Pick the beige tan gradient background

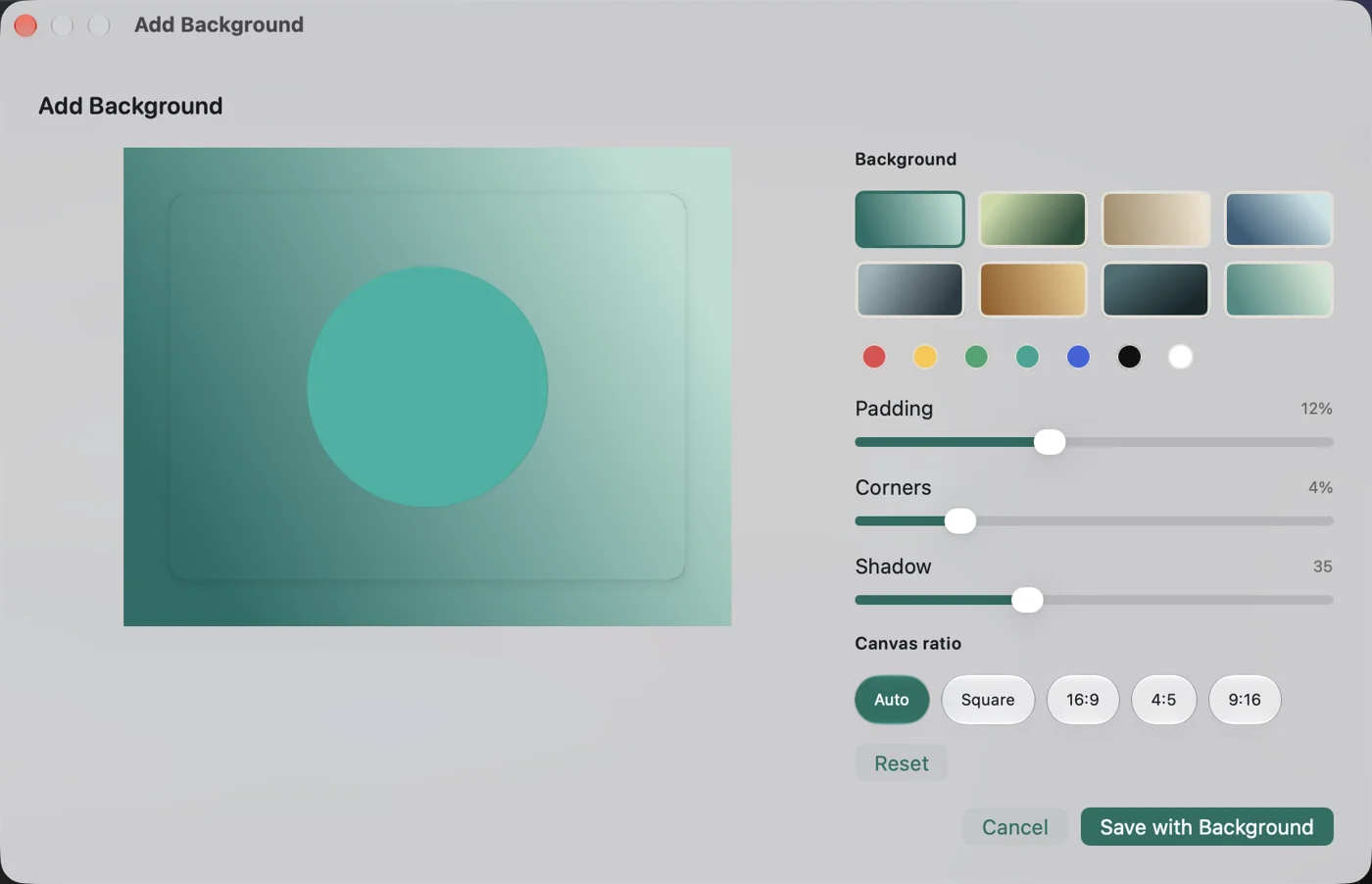(1155, 220)
